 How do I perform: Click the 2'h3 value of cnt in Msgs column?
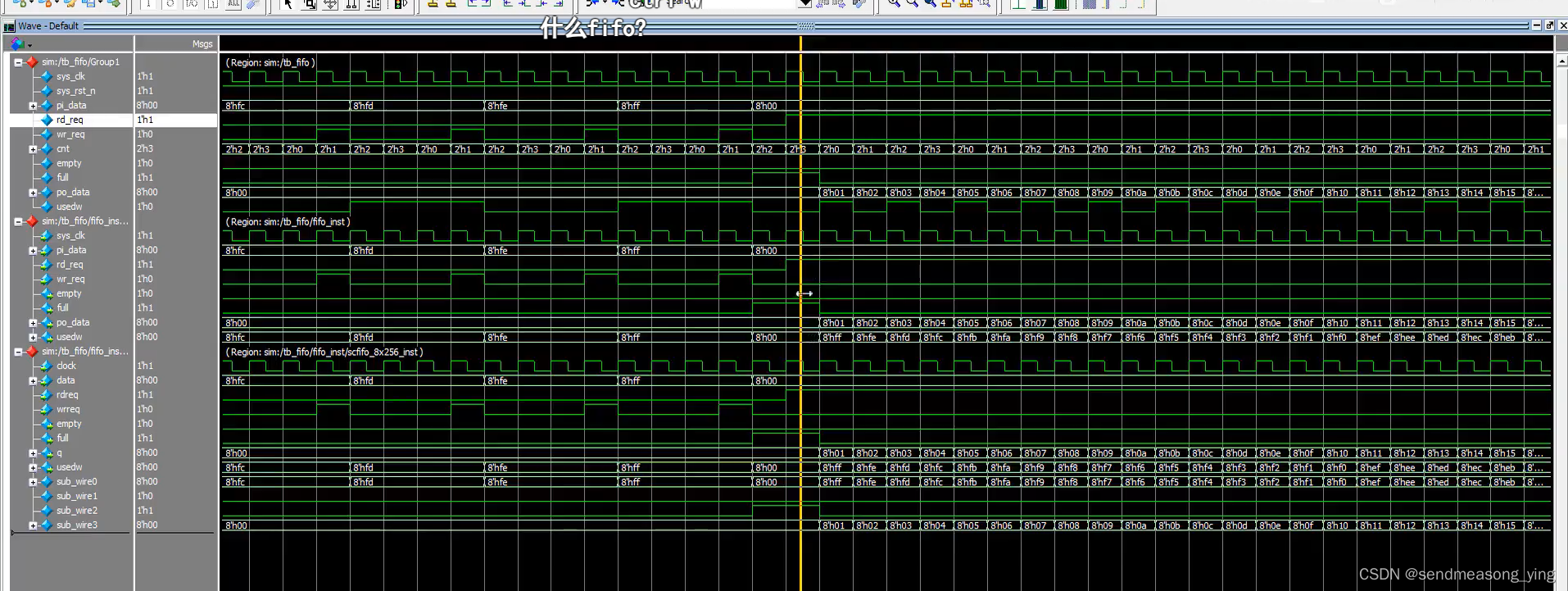click(x=145, y=149)
